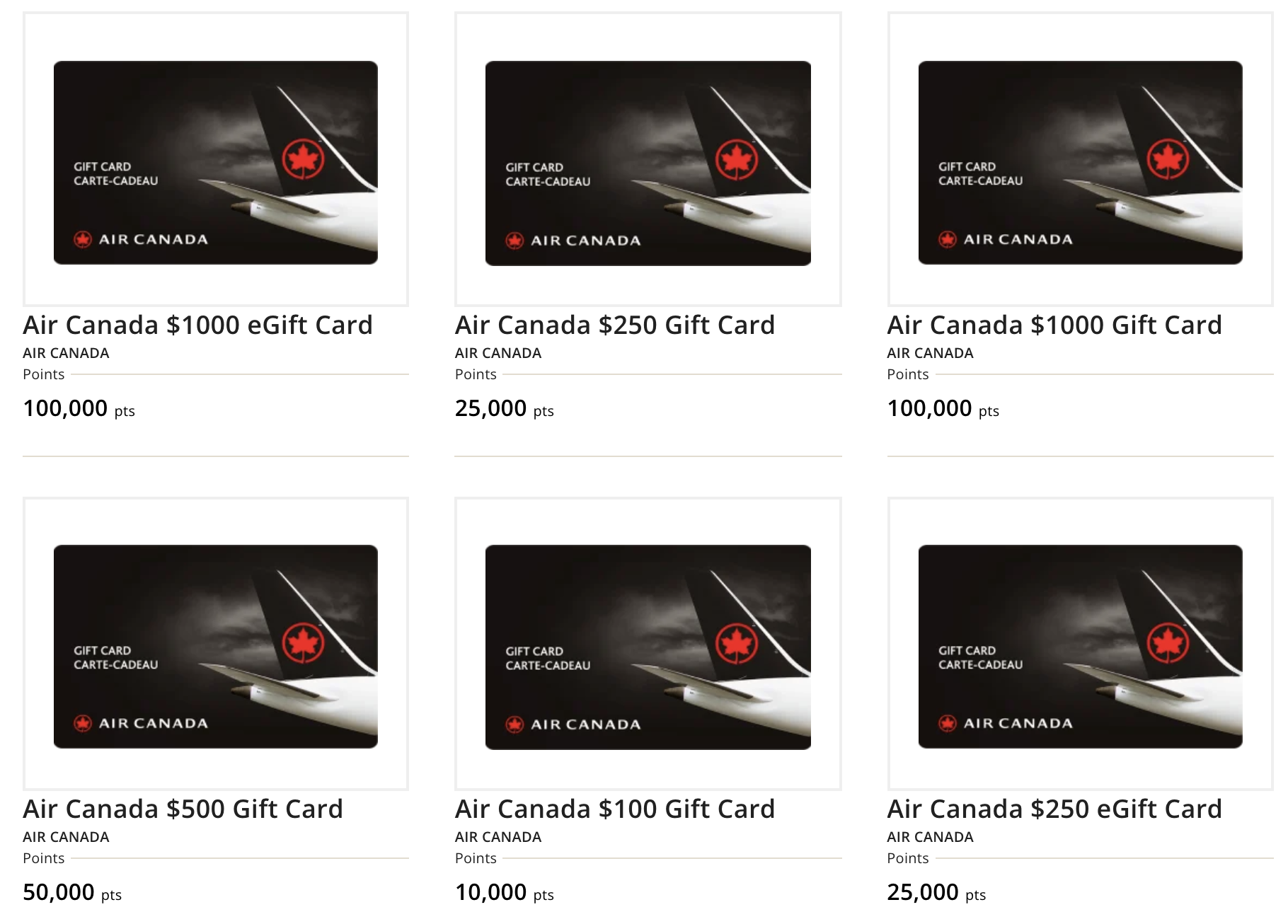Click the "Air Canada $1000 eGift Card" title

(x=197, y=325)
